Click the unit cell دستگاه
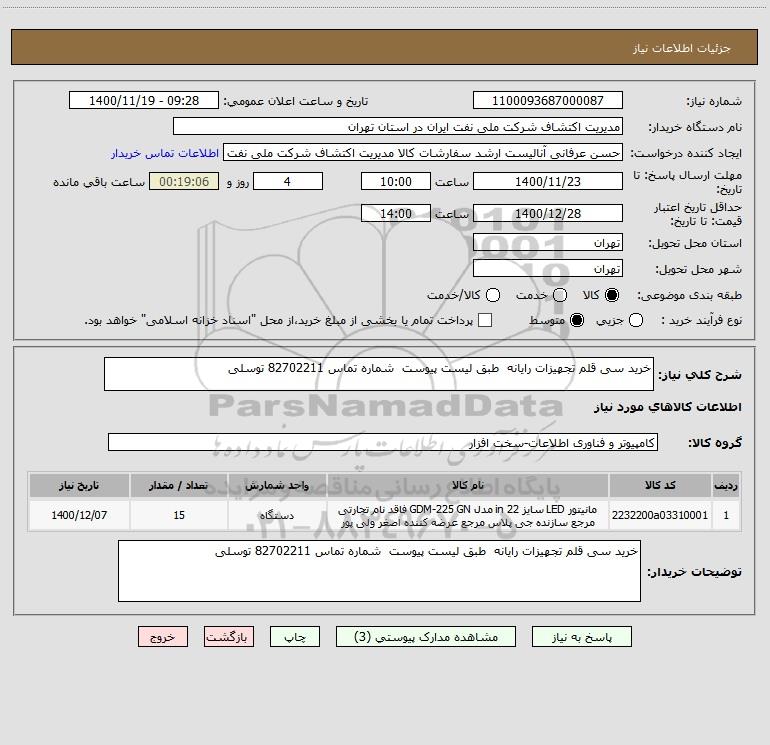Viewport: 770px width, 745px height. coord(277,515)
